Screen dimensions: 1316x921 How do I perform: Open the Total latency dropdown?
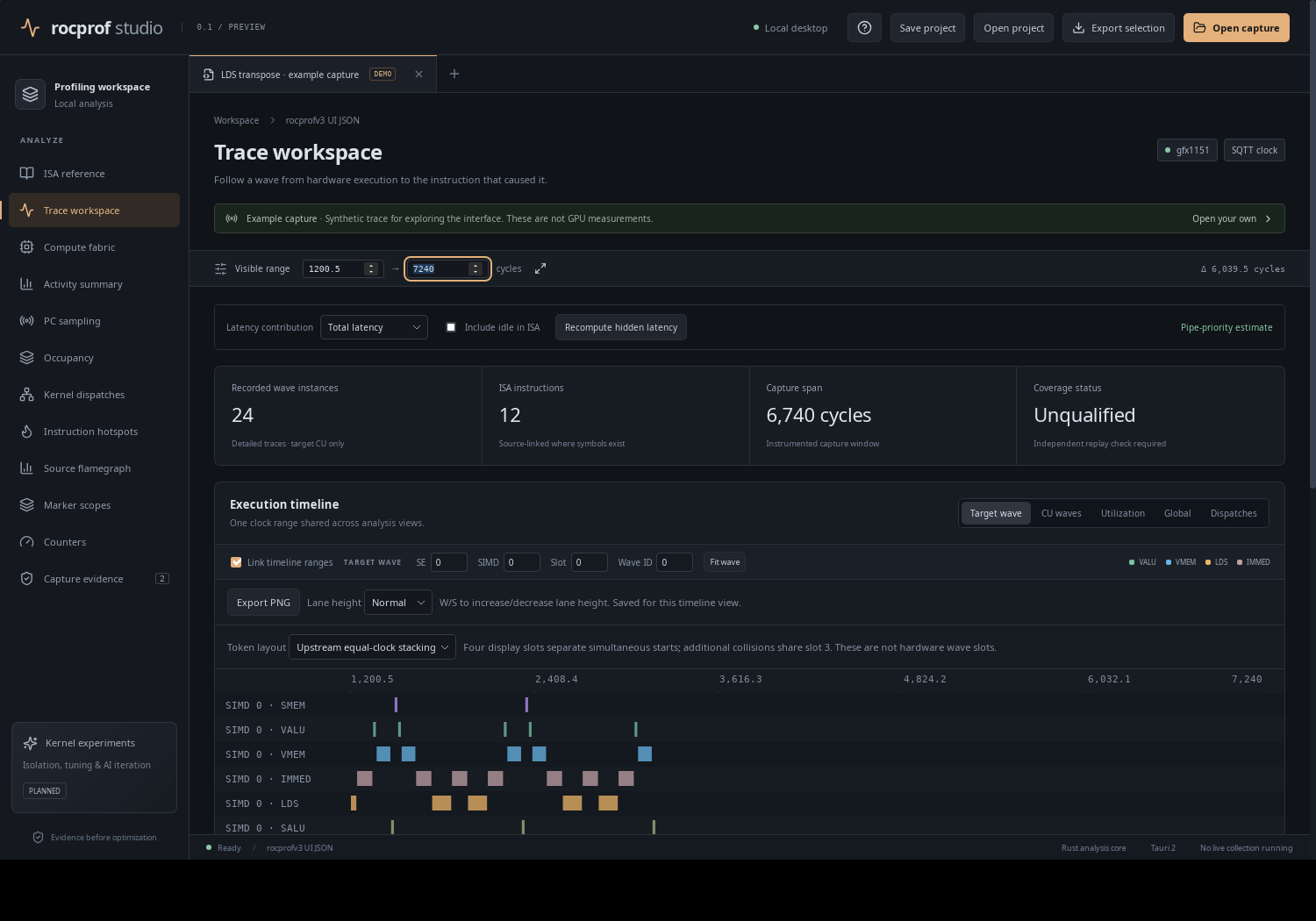(x=374, y=327)
